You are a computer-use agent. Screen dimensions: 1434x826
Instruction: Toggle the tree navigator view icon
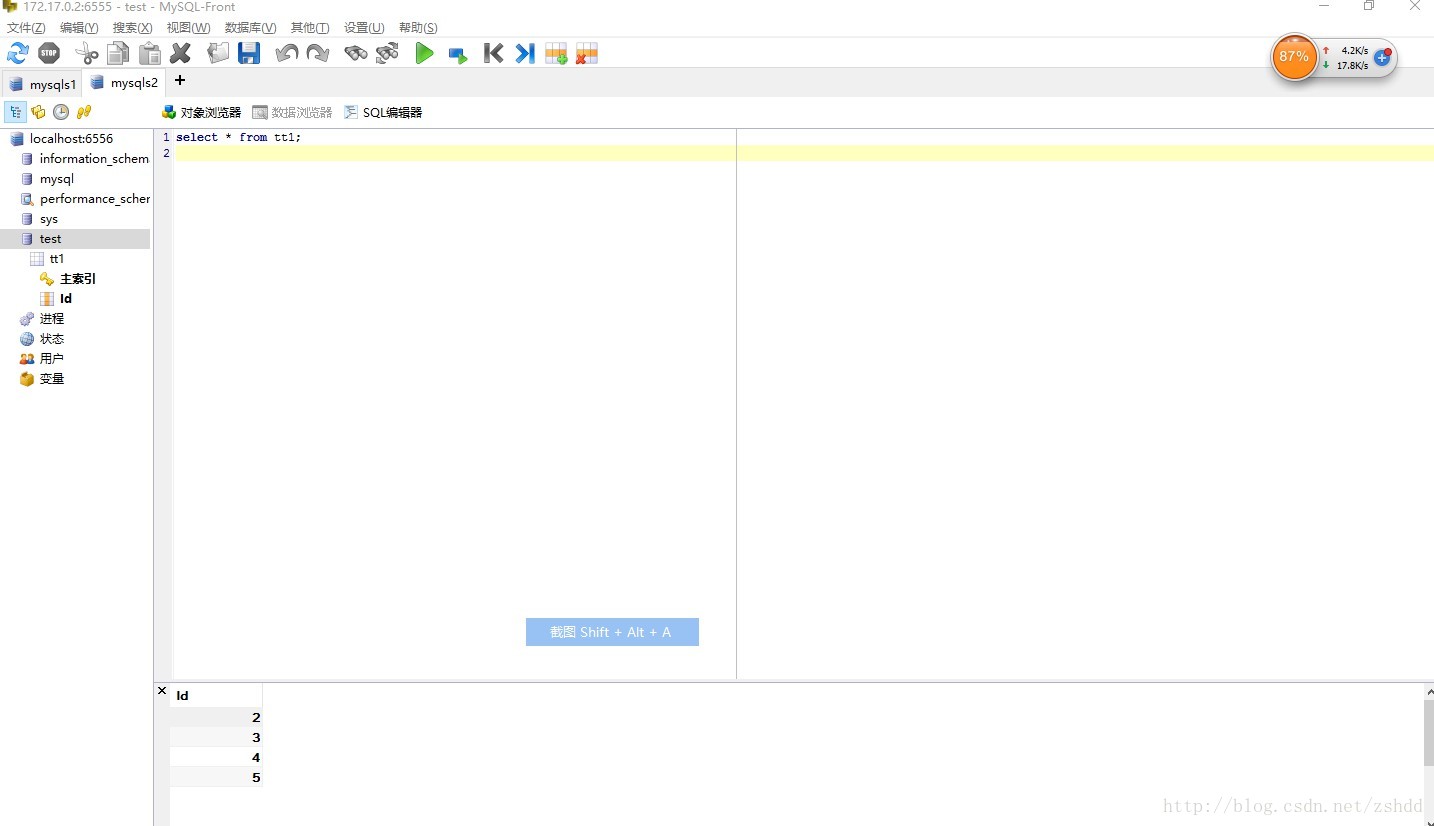(x=16, y=112)
